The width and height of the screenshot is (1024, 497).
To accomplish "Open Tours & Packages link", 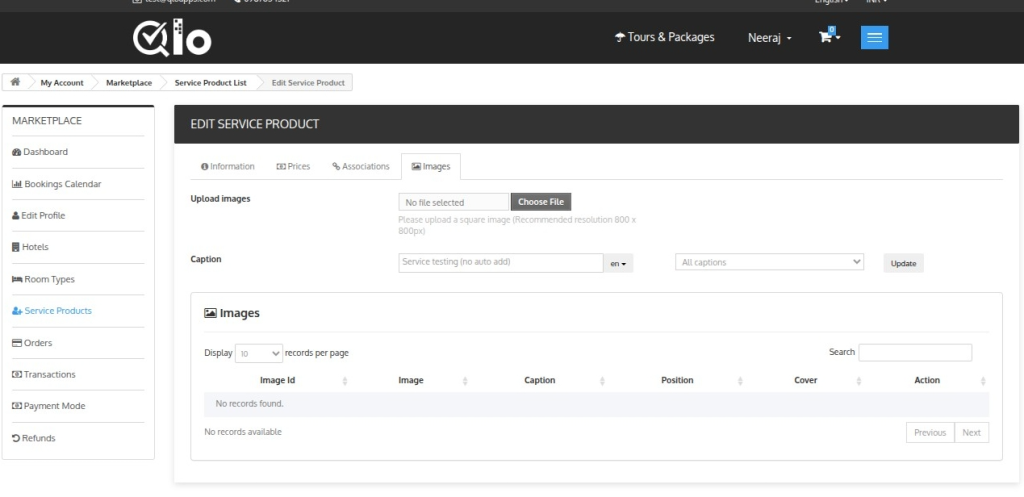I will 665,37.
